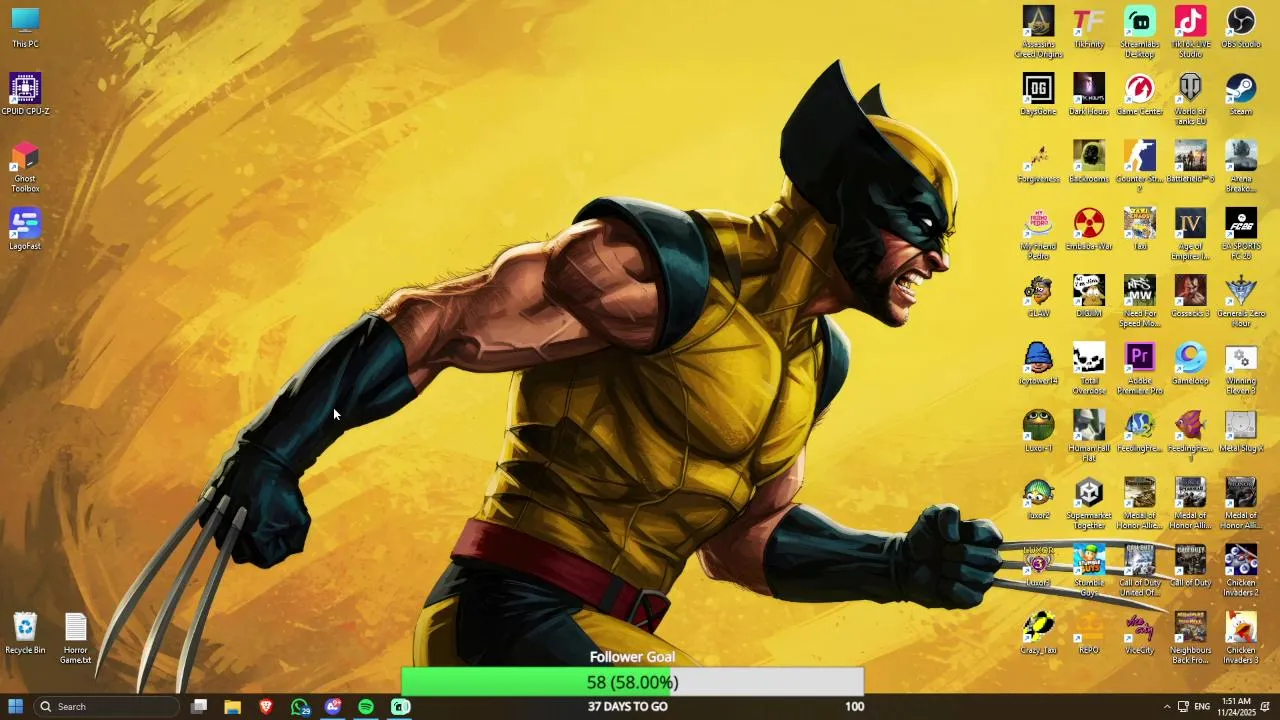The height and width of the screenshot is (720, 1280).
Task: Launch the Gameloop emulator
Action: 1190,363
